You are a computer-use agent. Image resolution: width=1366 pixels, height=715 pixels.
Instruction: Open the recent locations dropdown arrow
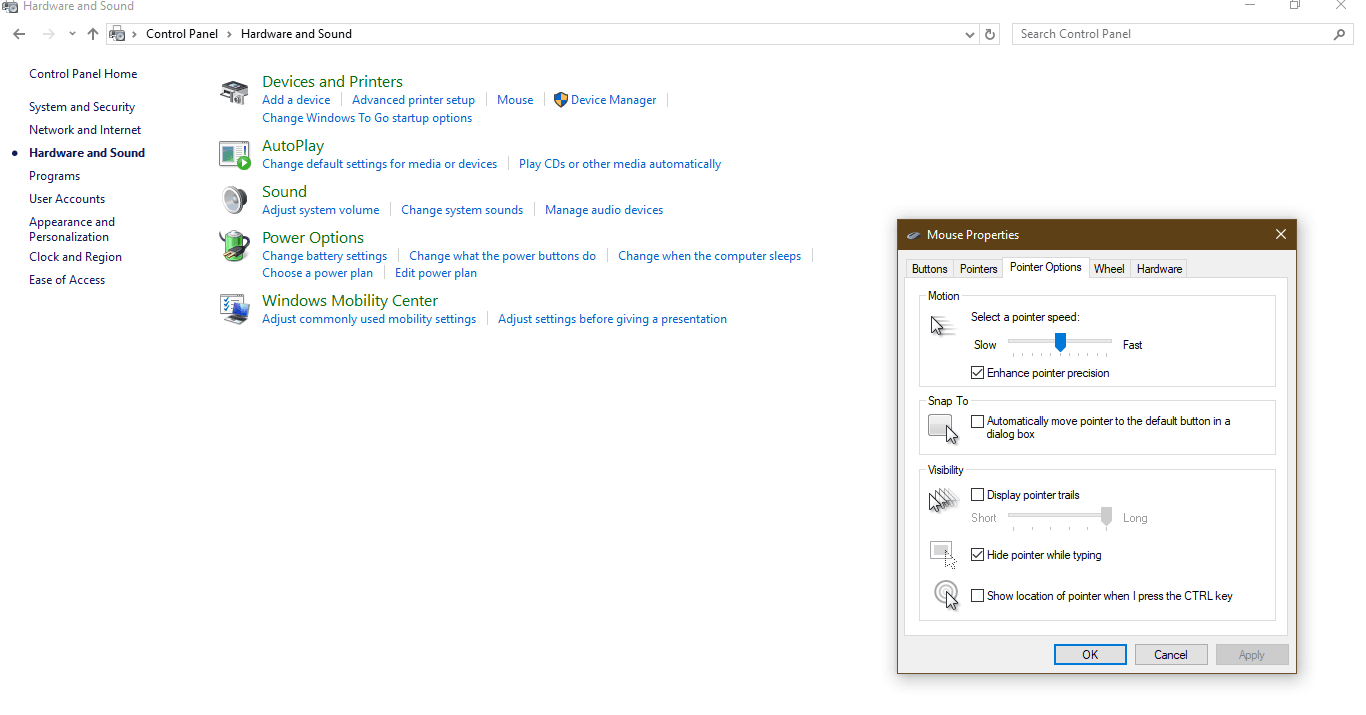(x=72, y=34)
